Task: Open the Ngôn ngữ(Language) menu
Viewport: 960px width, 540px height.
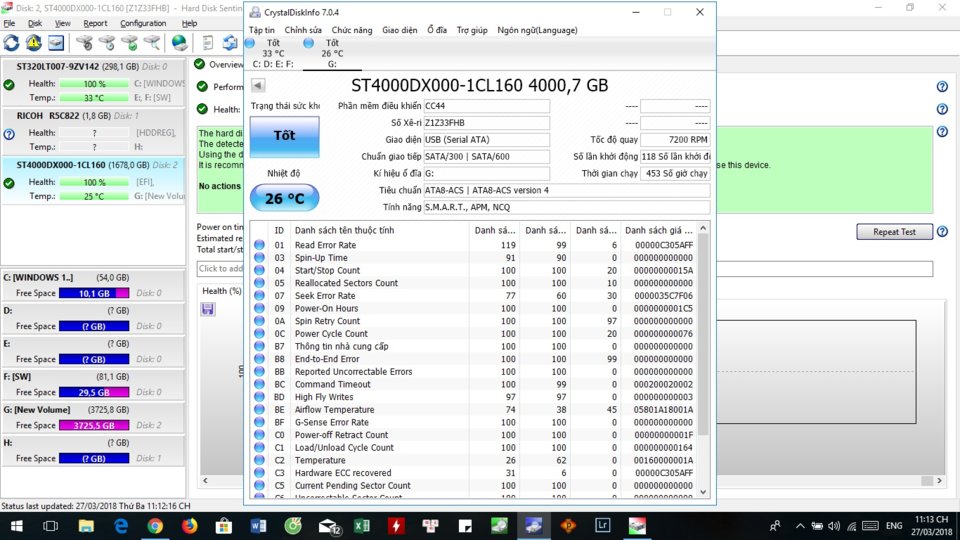Action: [537, 30]
